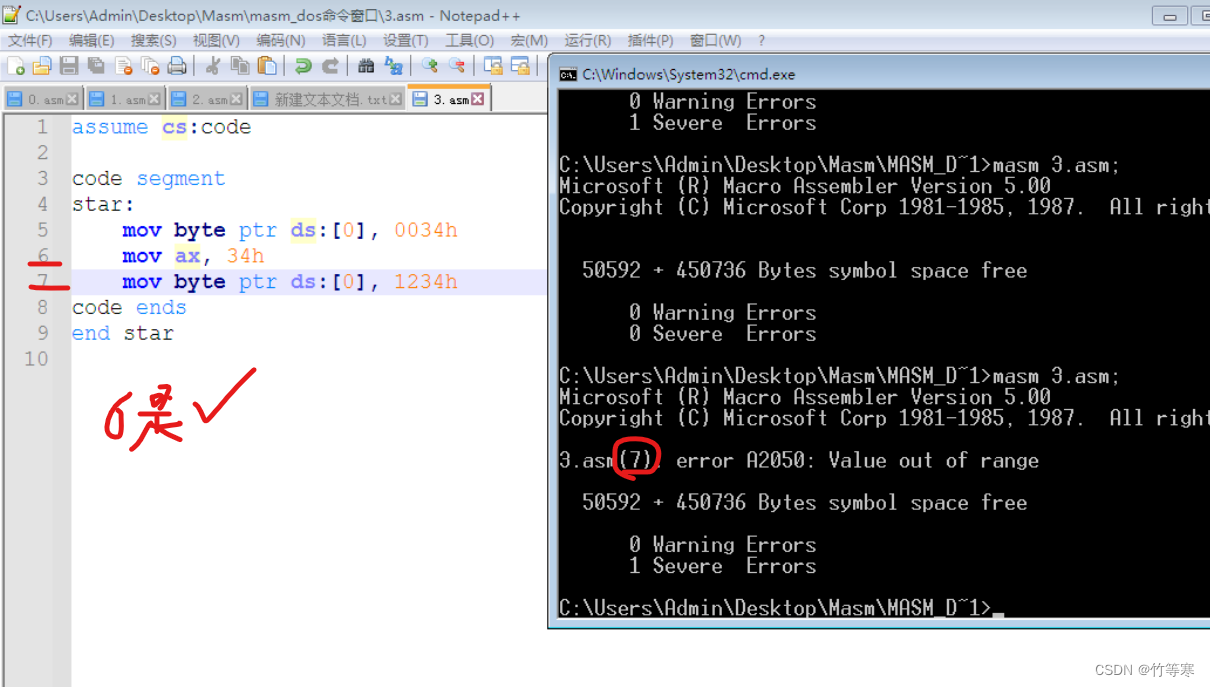Click the Copy toolbar icon

pos(240,66)
